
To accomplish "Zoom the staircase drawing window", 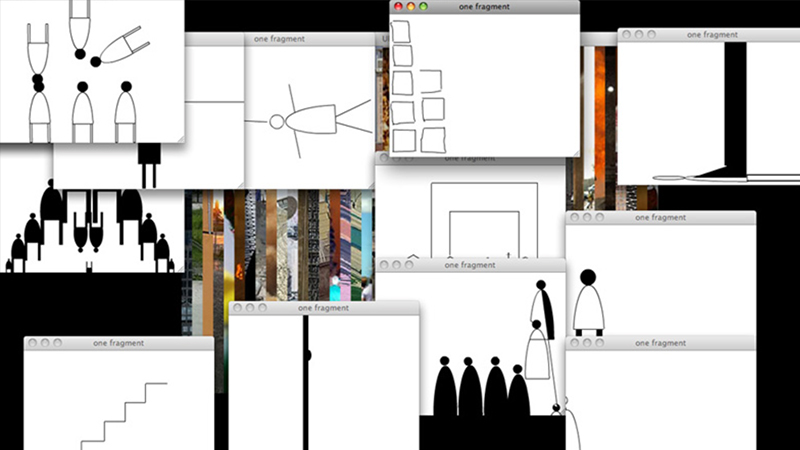I will click(58, 343).
